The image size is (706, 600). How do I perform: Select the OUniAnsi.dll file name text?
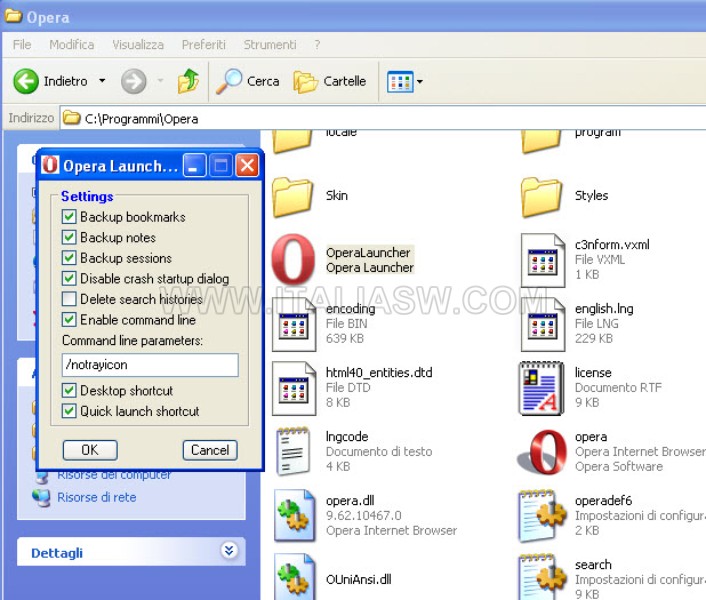coord(358,579)
